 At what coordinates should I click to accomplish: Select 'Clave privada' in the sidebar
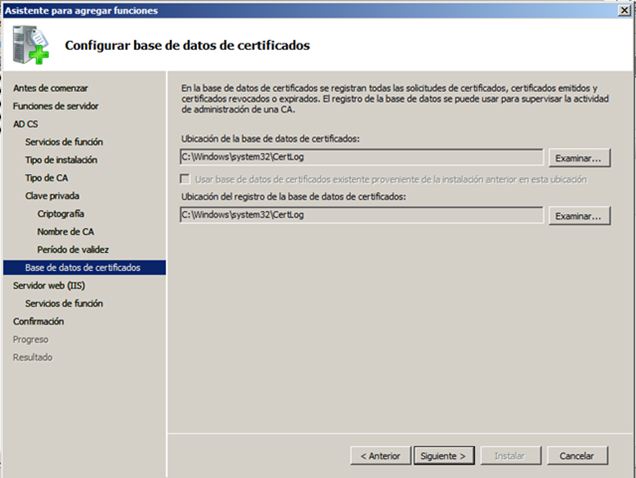point(52,196)
